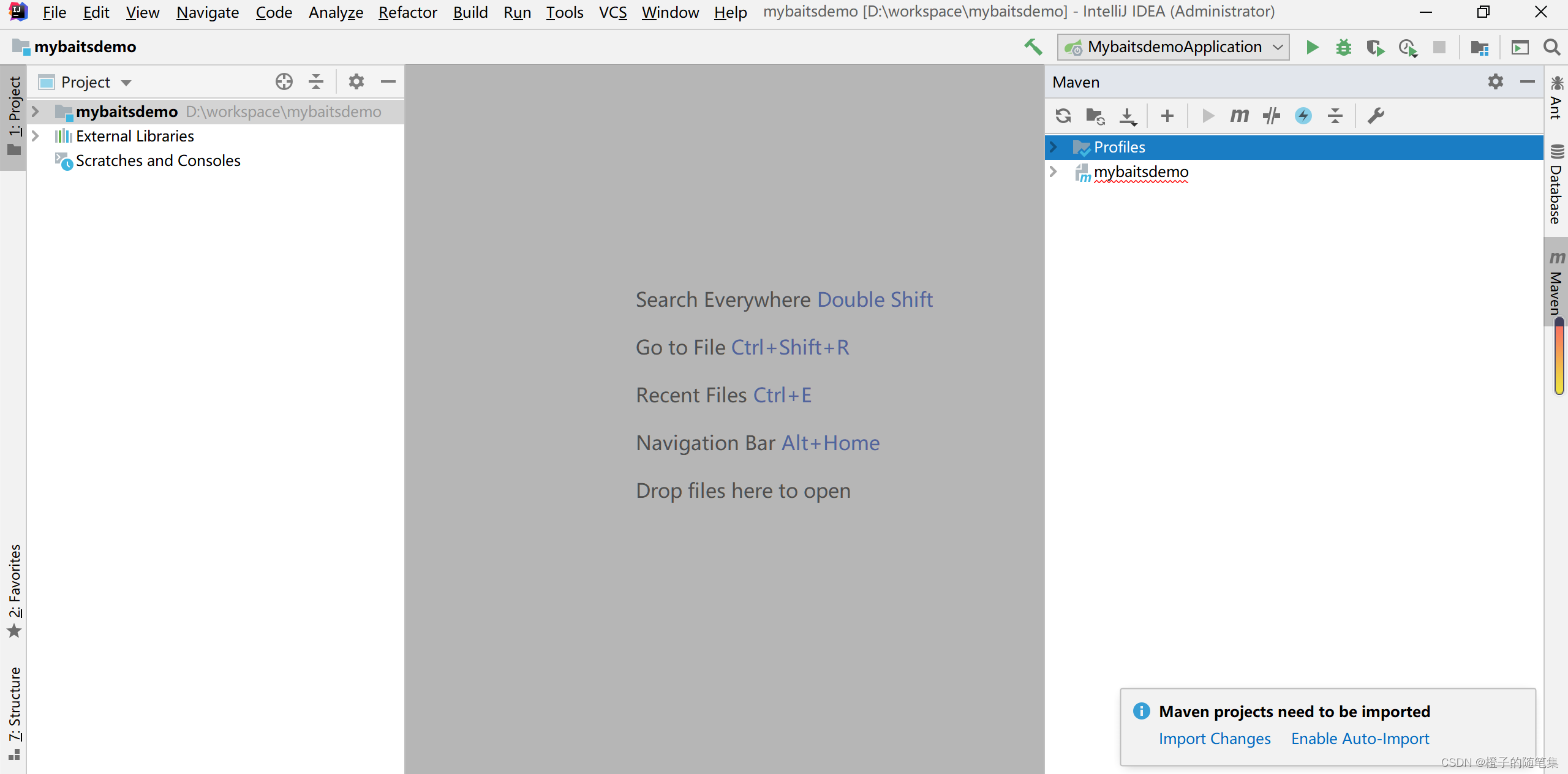Open Project Structure icon in toolbar
The image size is (1568, 774).
coord(1480,47)
